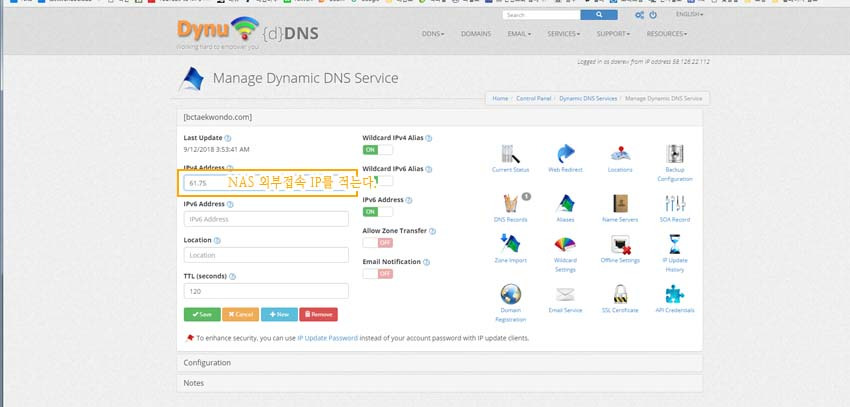Click the Name Servers icon

pyautogui.click(x=621, y=204)
